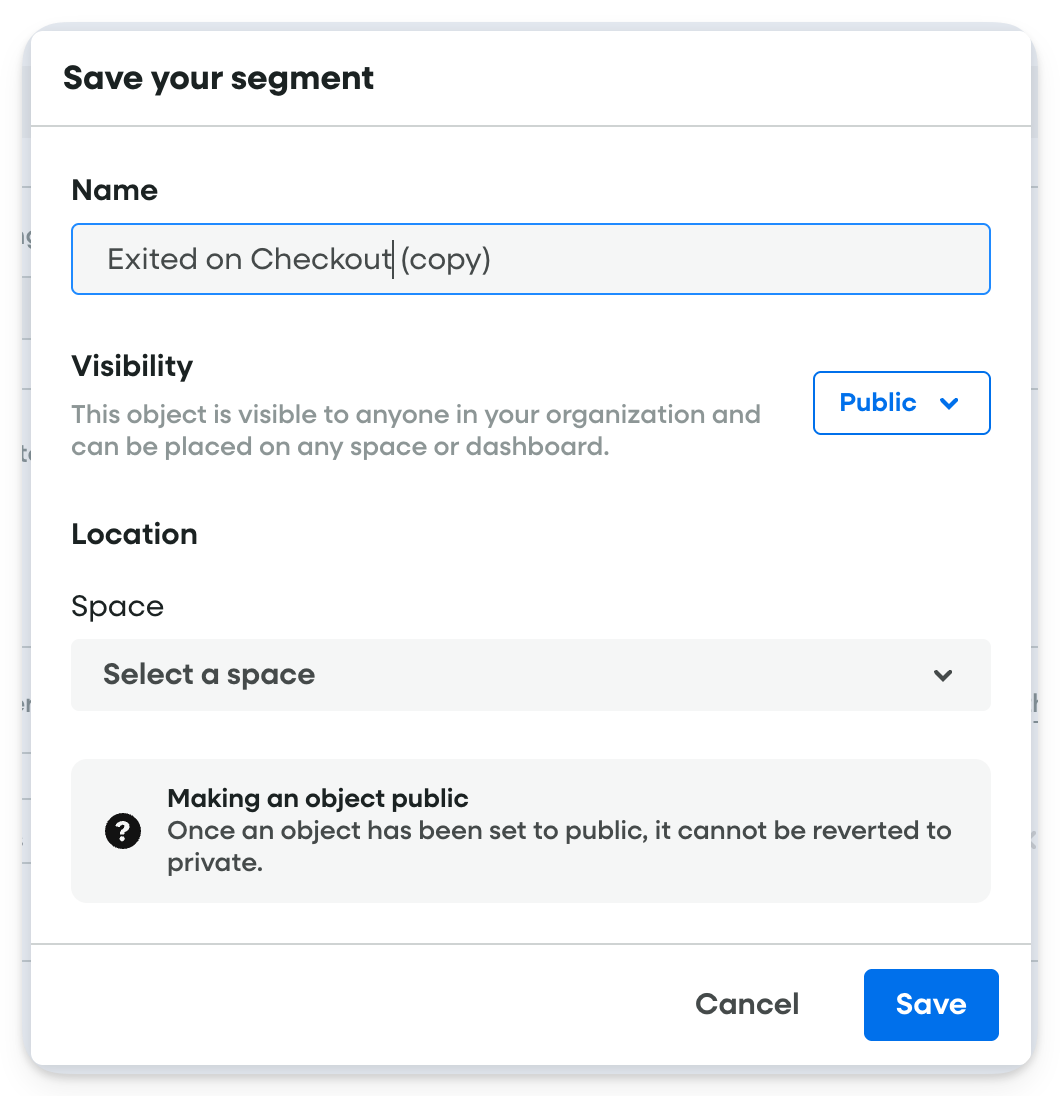Click the "Location" section heading
This screenshot has height=1096, width=1060.
coord(134,534)
